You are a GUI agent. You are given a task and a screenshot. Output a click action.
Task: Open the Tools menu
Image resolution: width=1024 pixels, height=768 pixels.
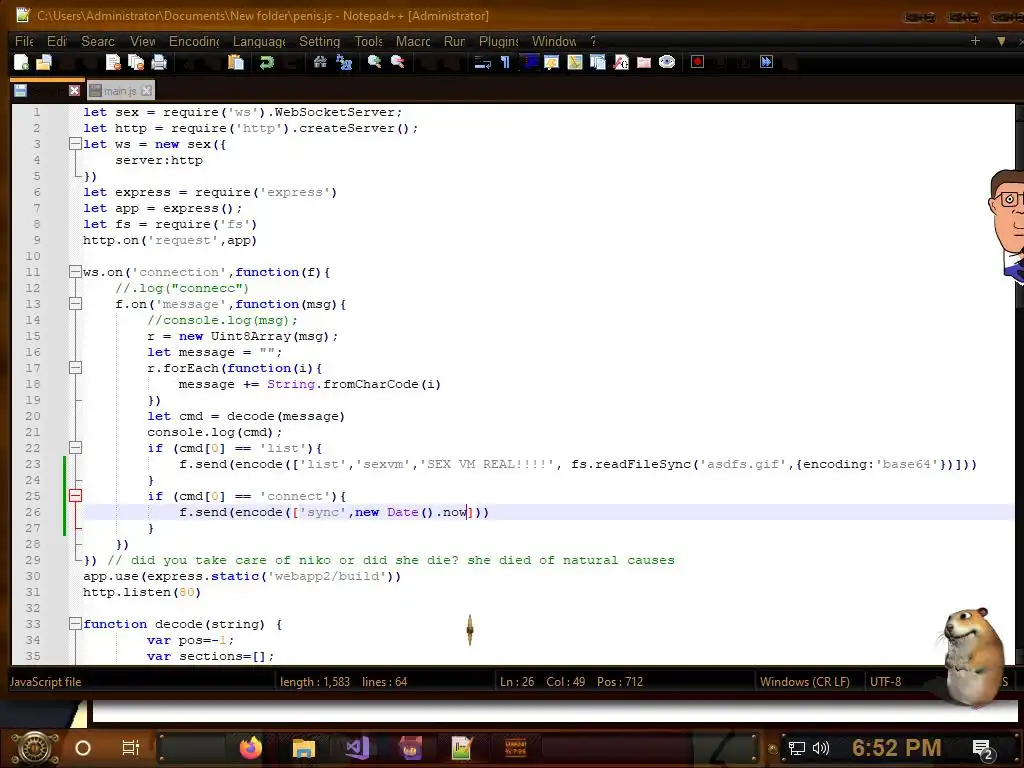point(368,41)
